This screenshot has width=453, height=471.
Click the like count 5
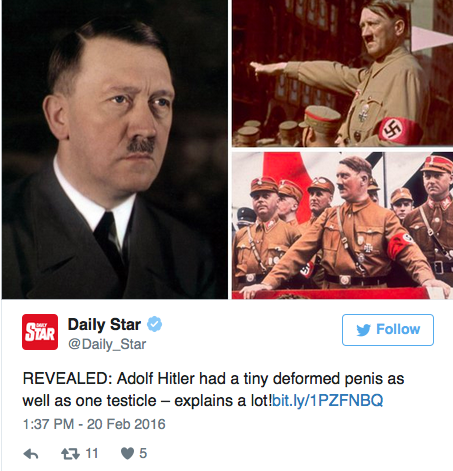coord(143,454)
